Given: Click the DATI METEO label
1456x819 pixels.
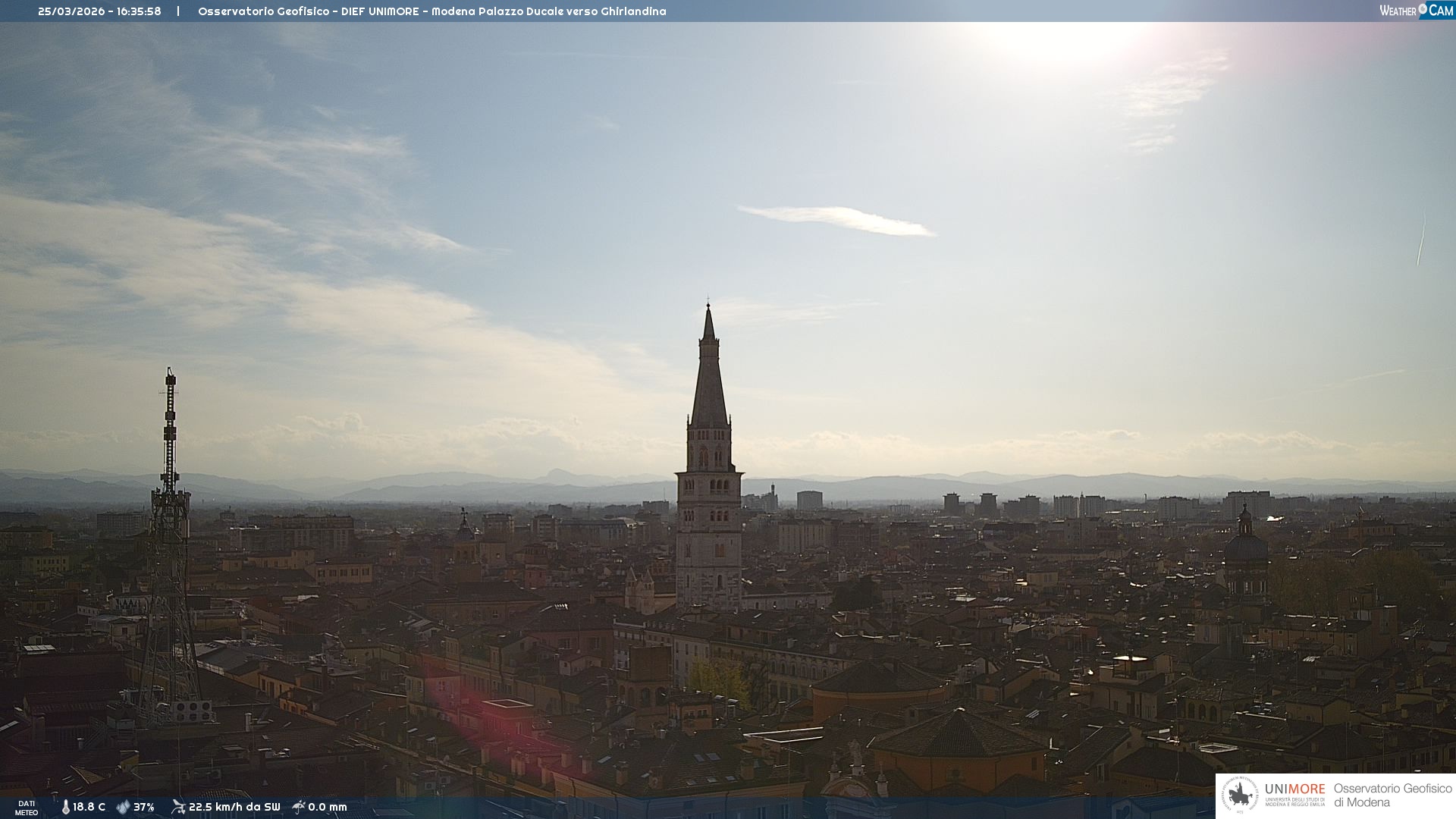Looking at the screenshot, I should [x=27, y=808].
